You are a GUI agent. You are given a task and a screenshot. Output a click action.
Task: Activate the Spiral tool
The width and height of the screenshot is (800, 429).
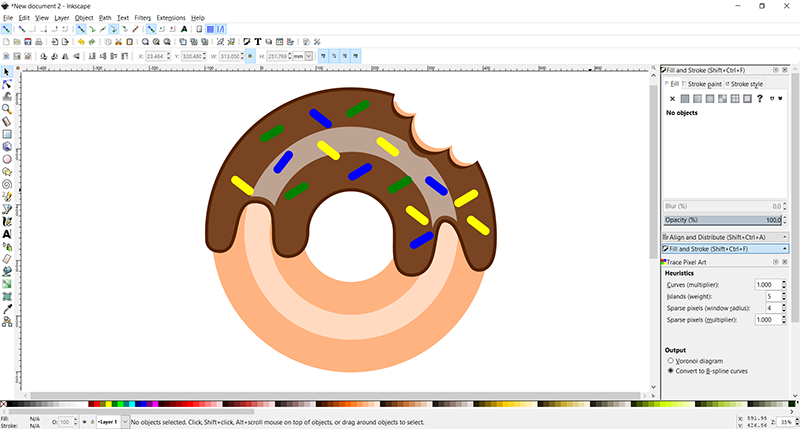point(7,184)
